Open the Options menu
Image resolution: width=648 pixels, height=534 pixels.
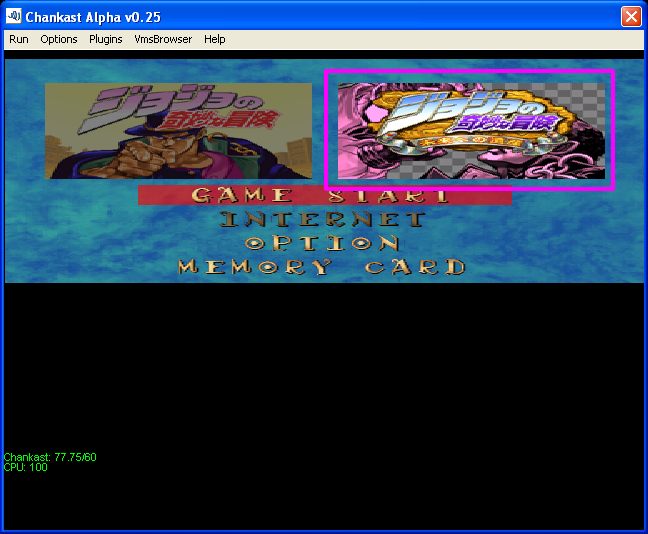pos(59,39)
